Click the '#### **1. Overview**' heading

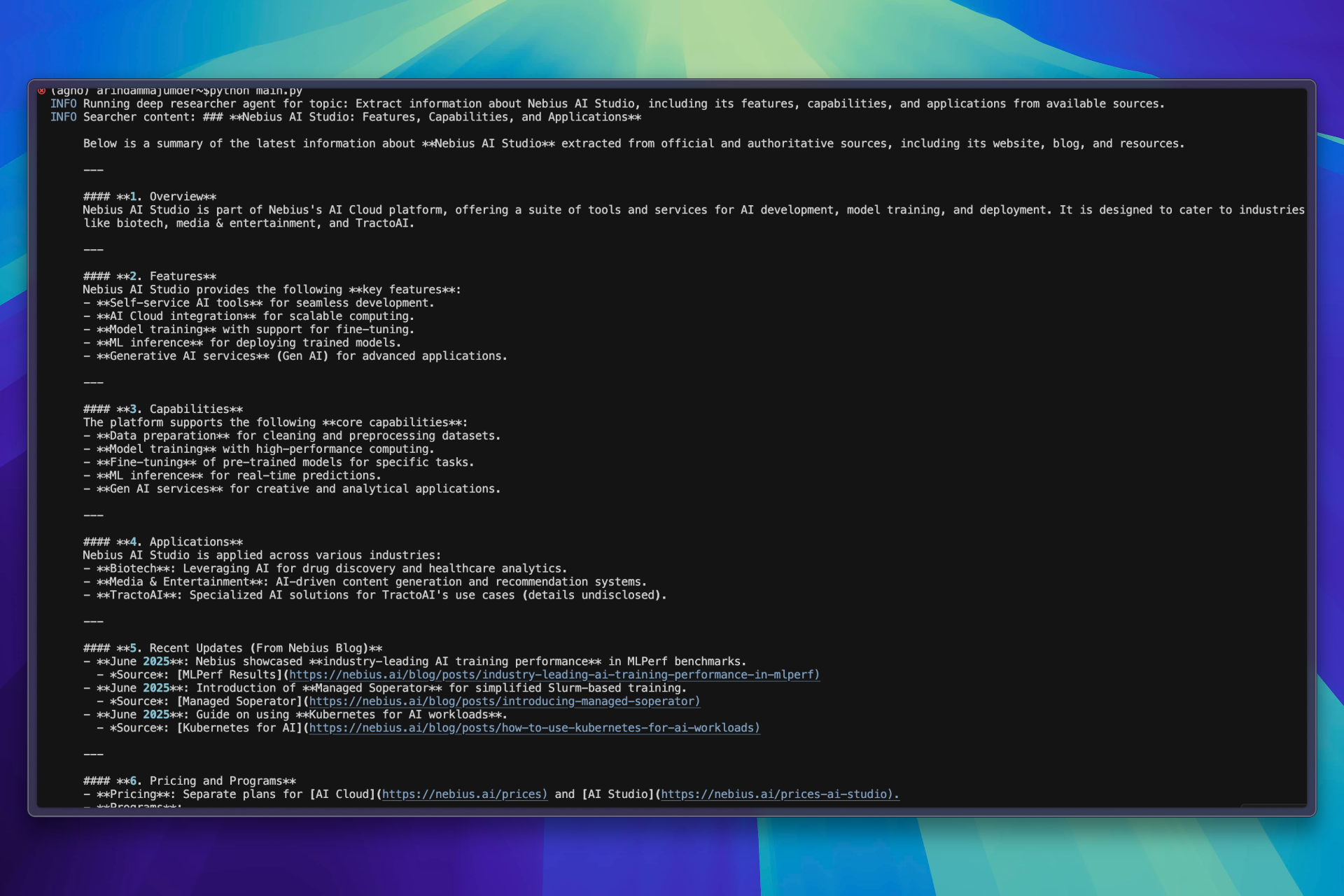(150, 197)
